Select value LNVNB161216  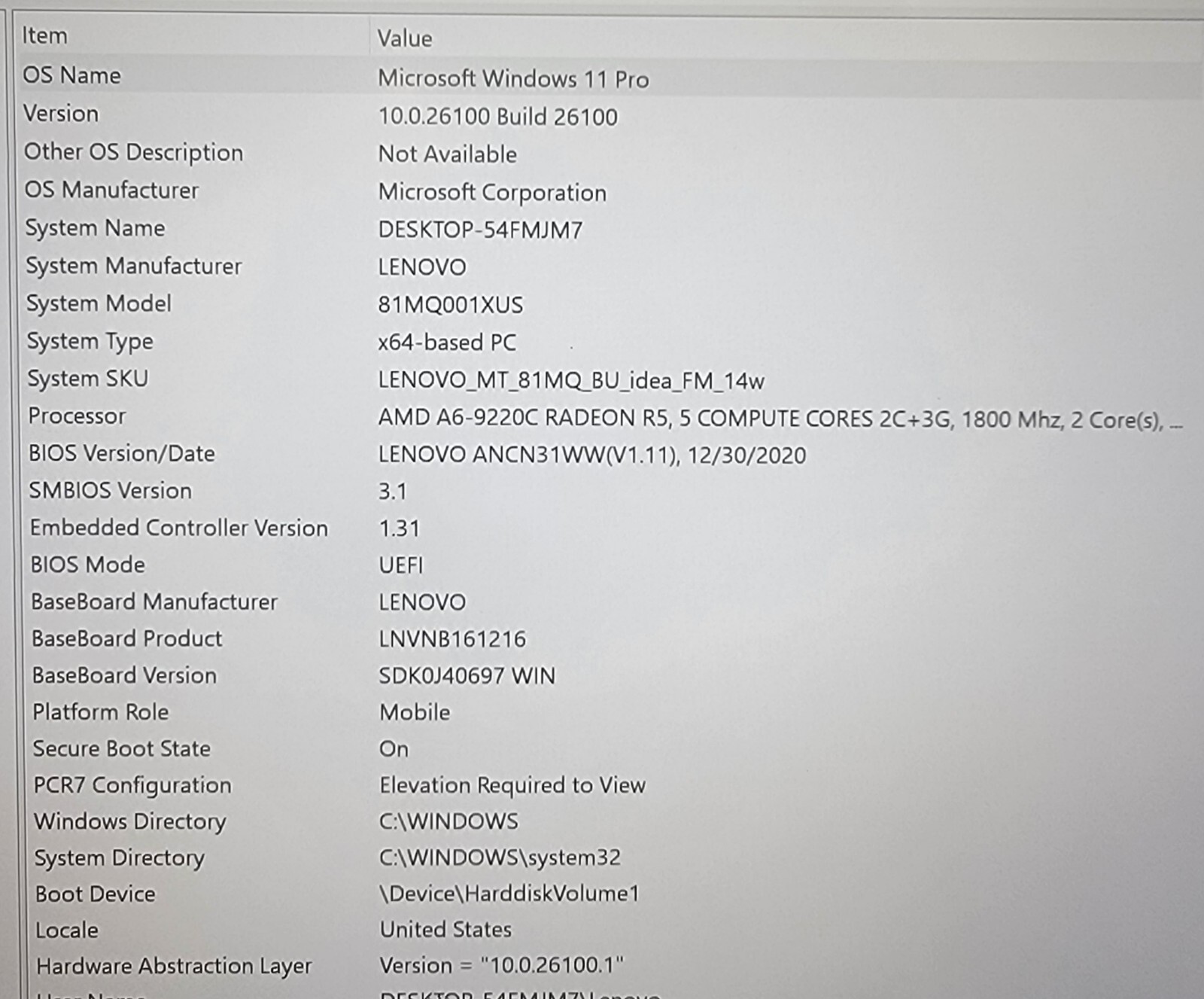point(452,639)
